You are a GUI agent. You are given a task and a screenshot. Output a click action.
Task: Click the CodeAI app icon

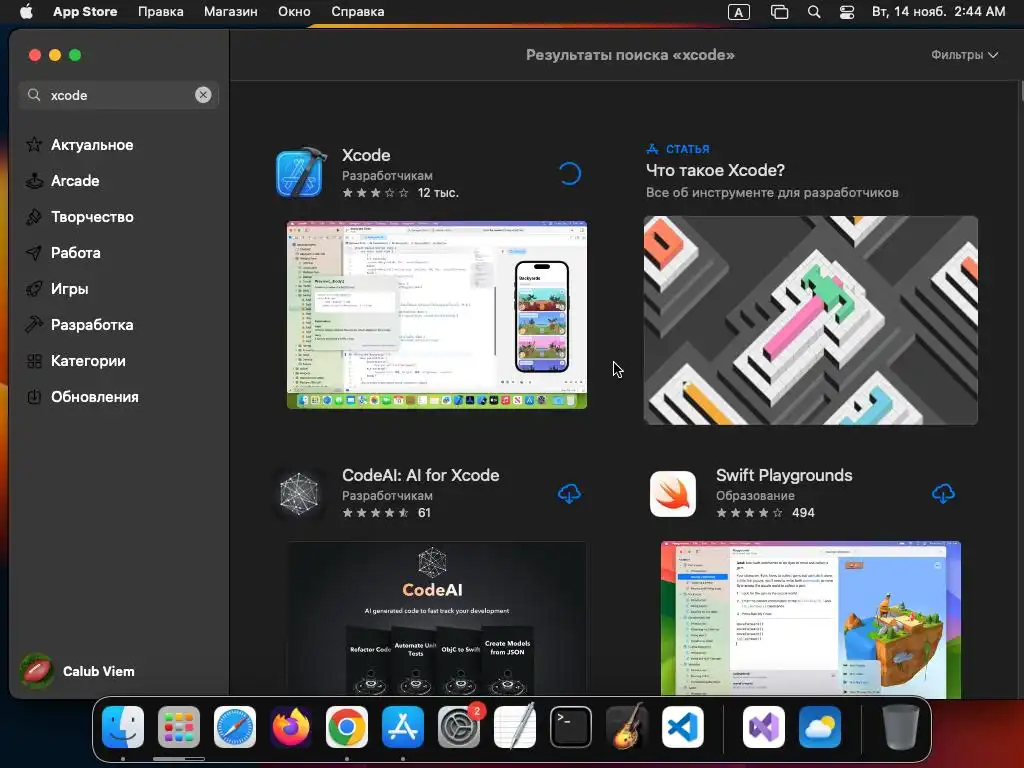299,494
